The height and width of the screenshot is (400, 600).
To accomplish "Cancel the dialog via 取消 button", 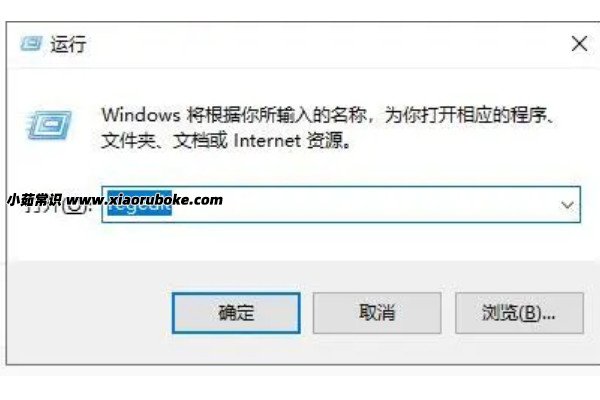I will tap(377, 313).
